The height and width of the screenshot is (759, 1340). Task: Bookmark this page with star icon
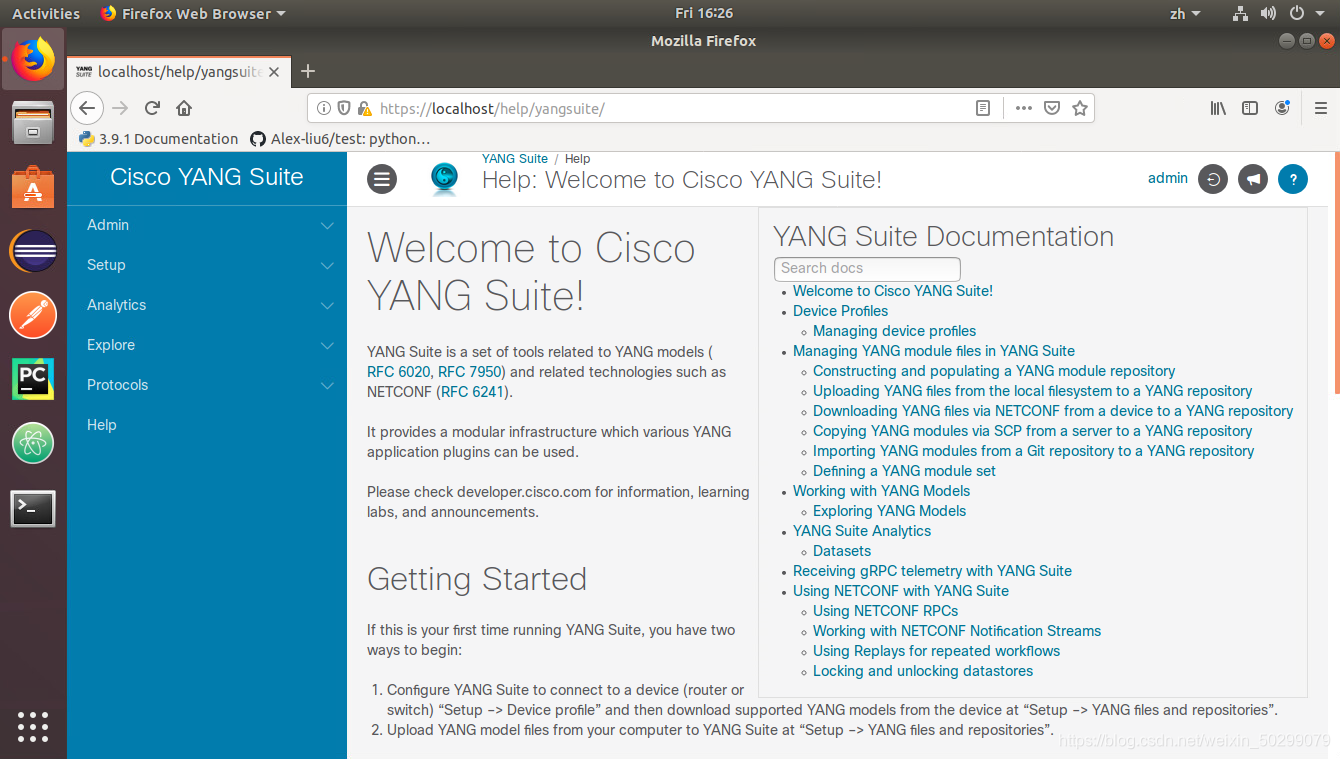1080,108
